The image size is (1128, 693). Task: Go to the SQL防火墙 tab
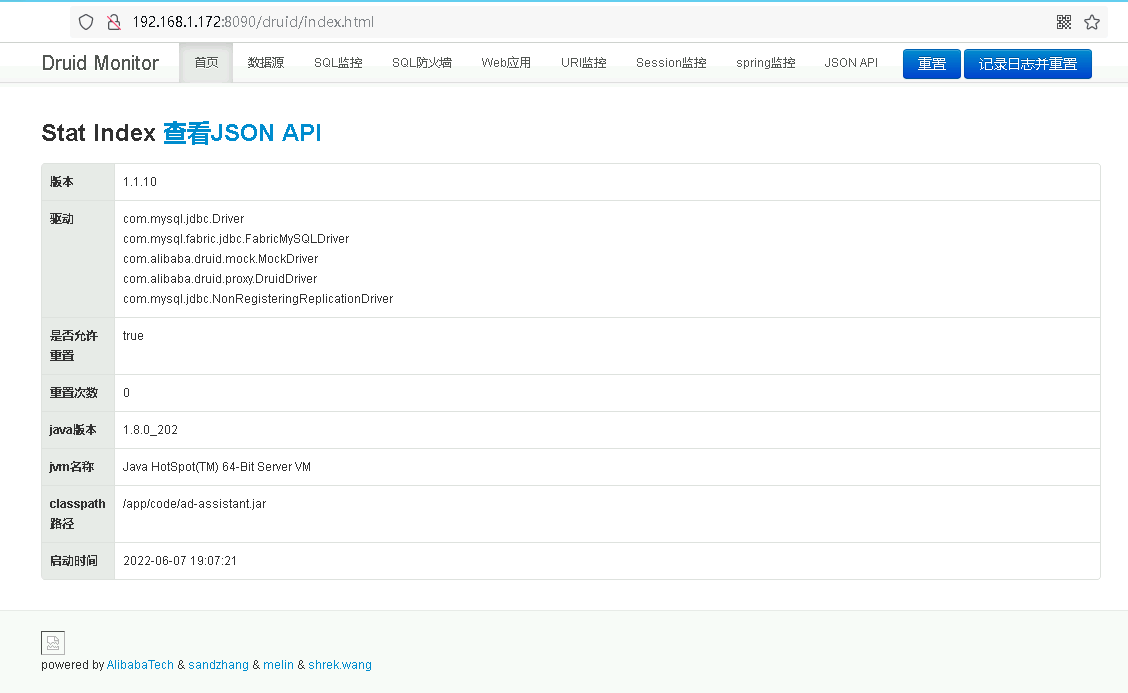(x=422, y=63)
